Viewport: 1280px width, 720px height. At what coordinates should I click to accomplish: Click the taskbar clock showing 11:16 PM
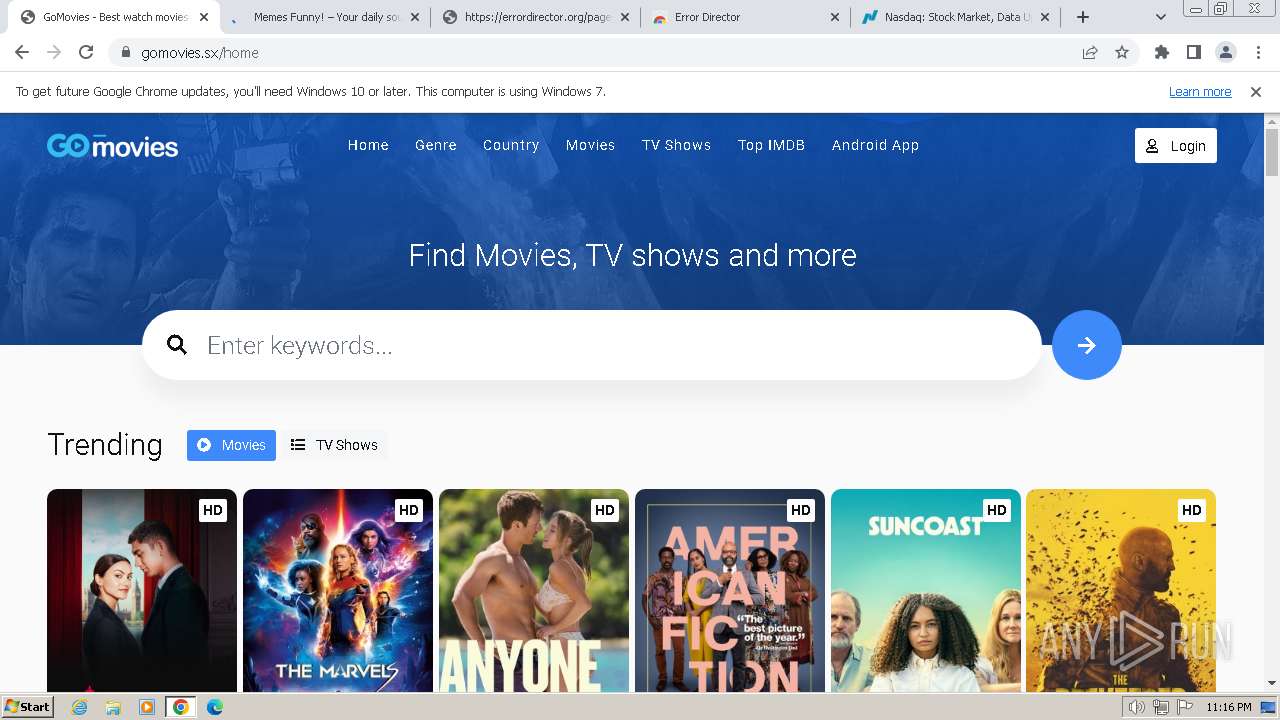tap(1229, 707)
